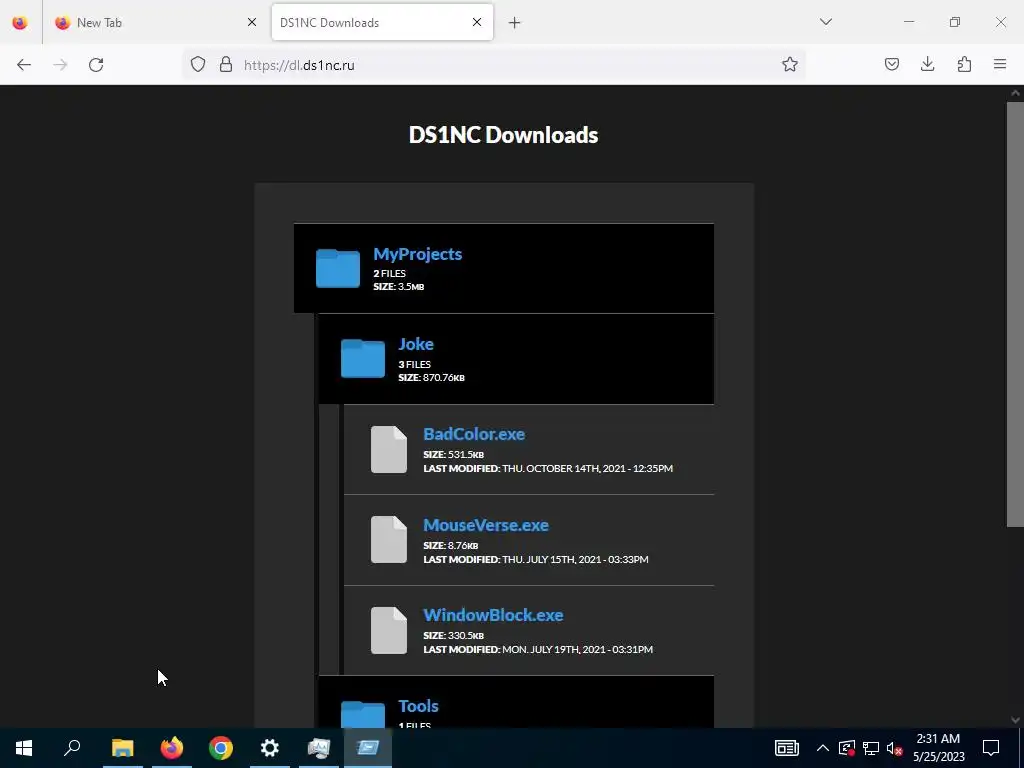Click the address bar URL field
The width and height of the screenshot is (1024, 768).
tap(496, 65)
